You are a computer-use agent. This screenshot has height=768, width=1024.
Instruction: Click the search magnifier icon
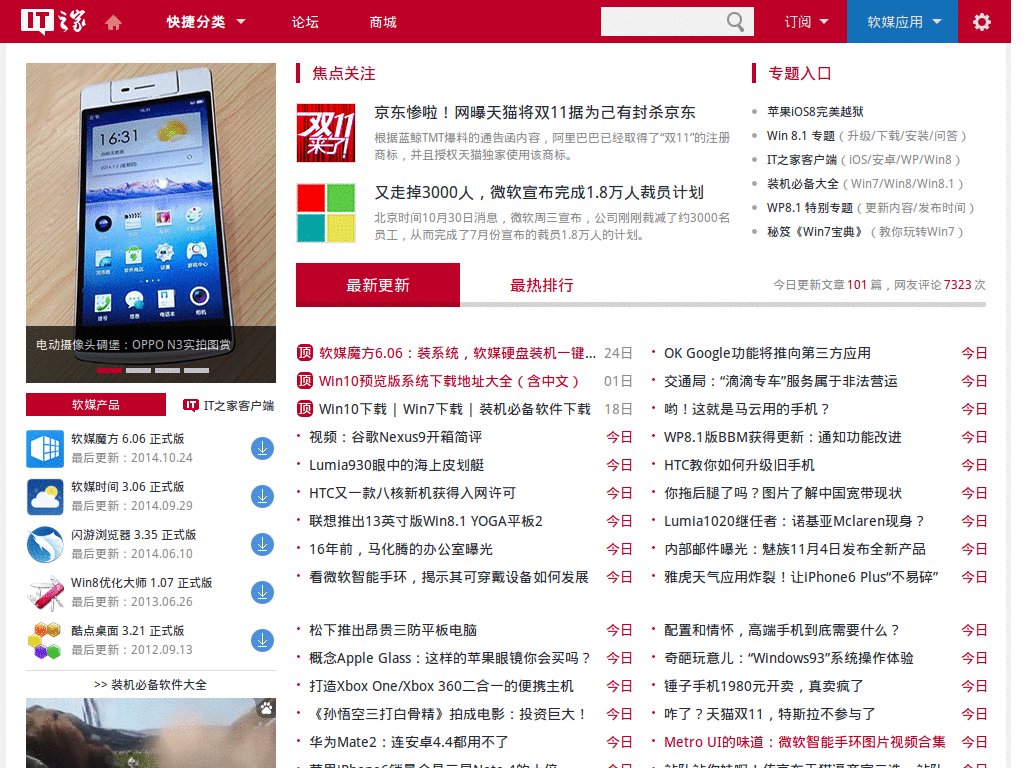tap(735, 22)
